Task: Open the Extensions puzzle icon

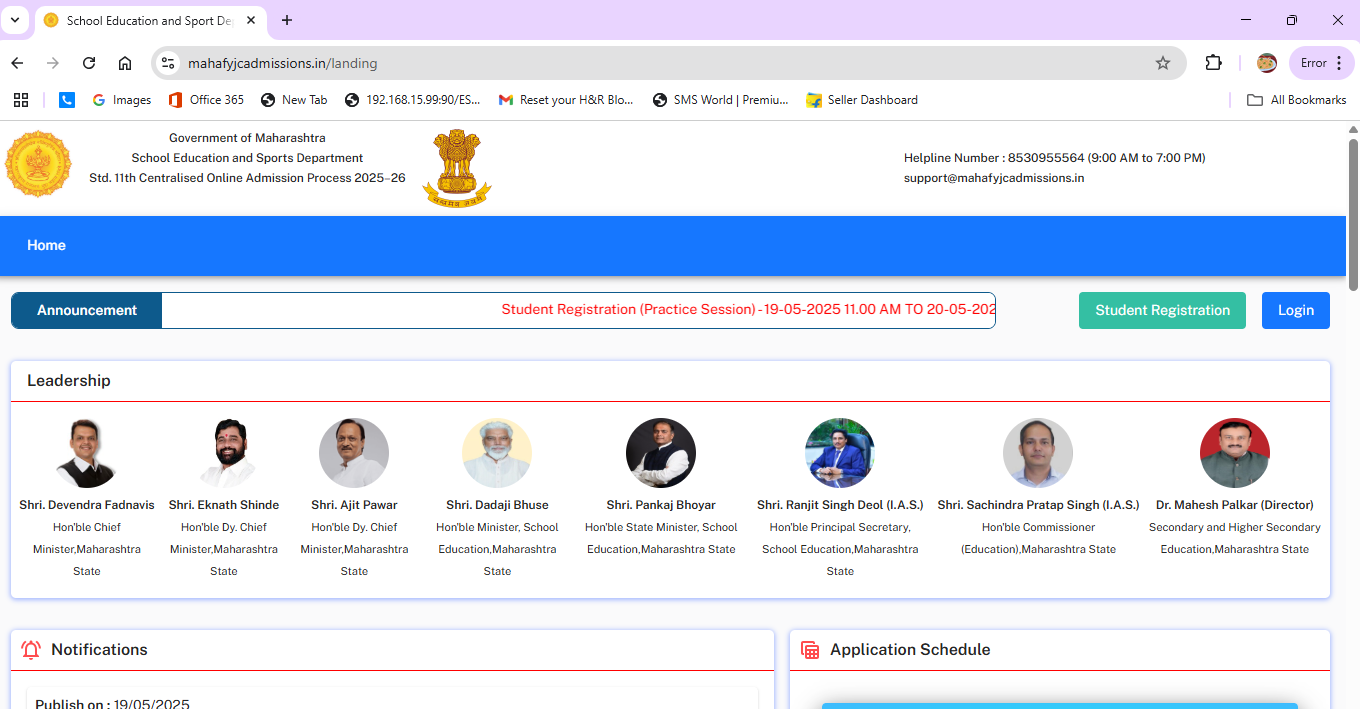Action: pyautogui.click(x=1213, y=63)
